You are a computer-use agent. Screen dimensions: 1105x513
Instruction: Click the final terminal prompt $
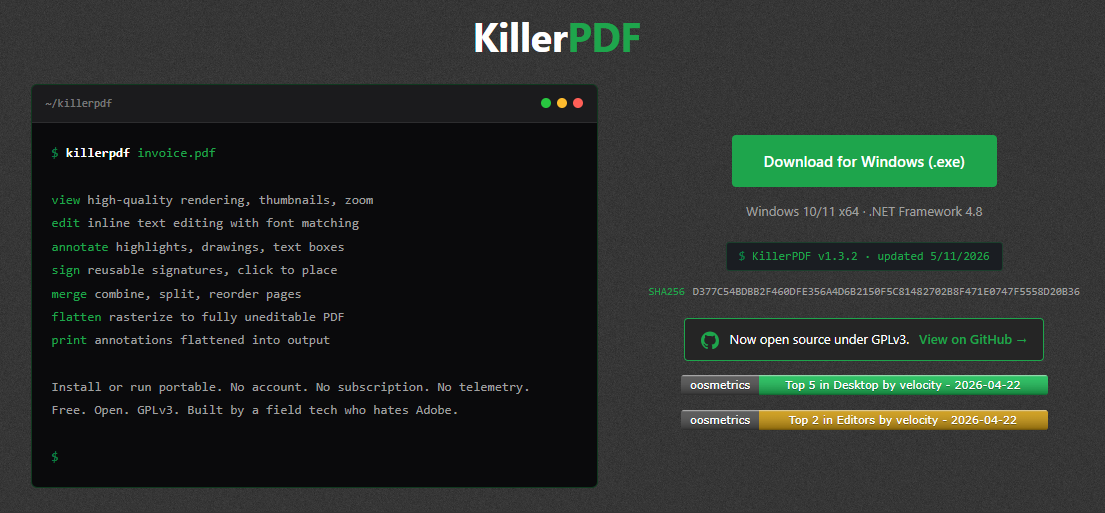[x=55, y=457]
